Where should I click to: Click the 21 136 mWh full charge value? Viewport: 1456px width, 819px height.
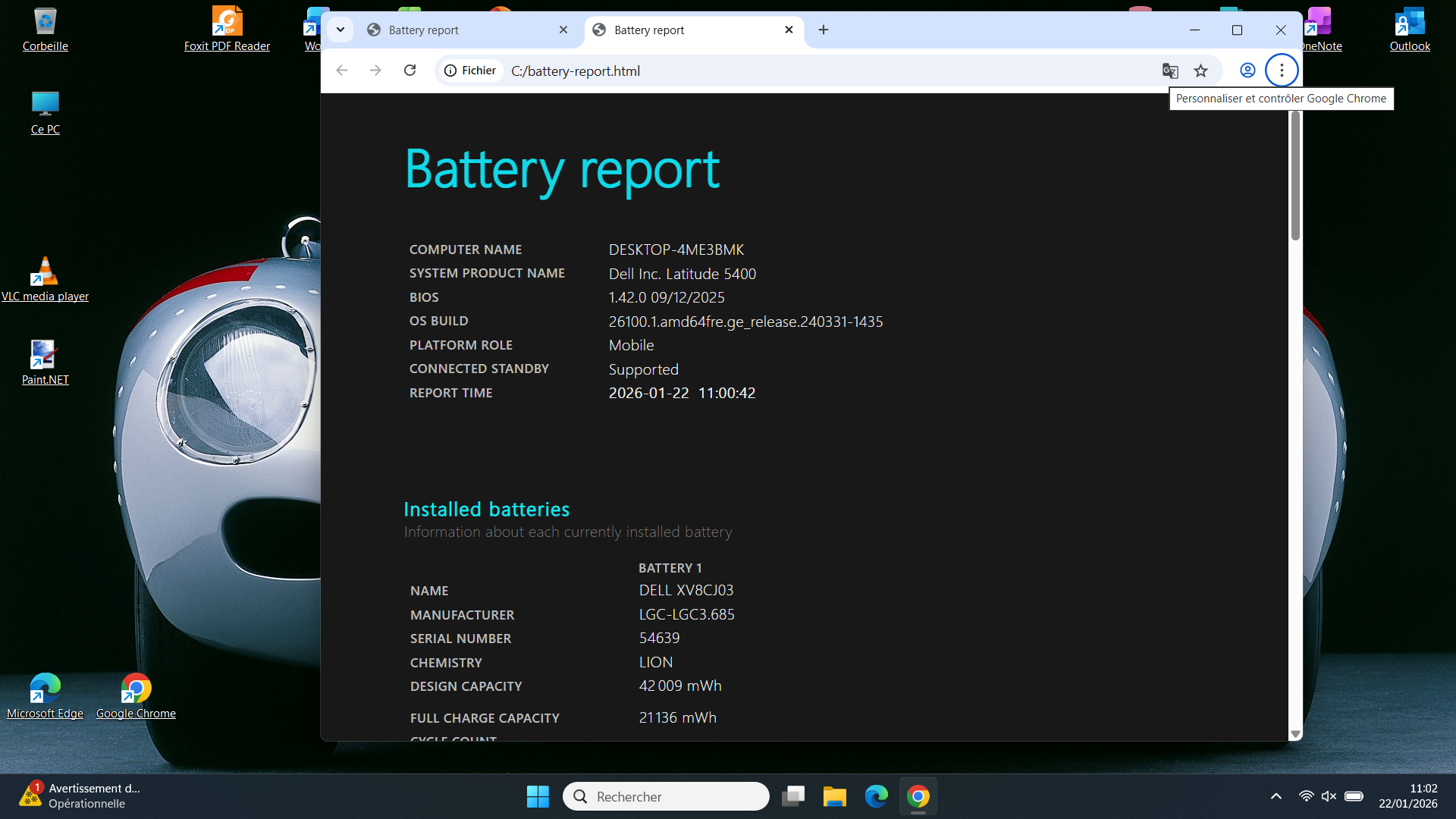click(x=677, y=717)
